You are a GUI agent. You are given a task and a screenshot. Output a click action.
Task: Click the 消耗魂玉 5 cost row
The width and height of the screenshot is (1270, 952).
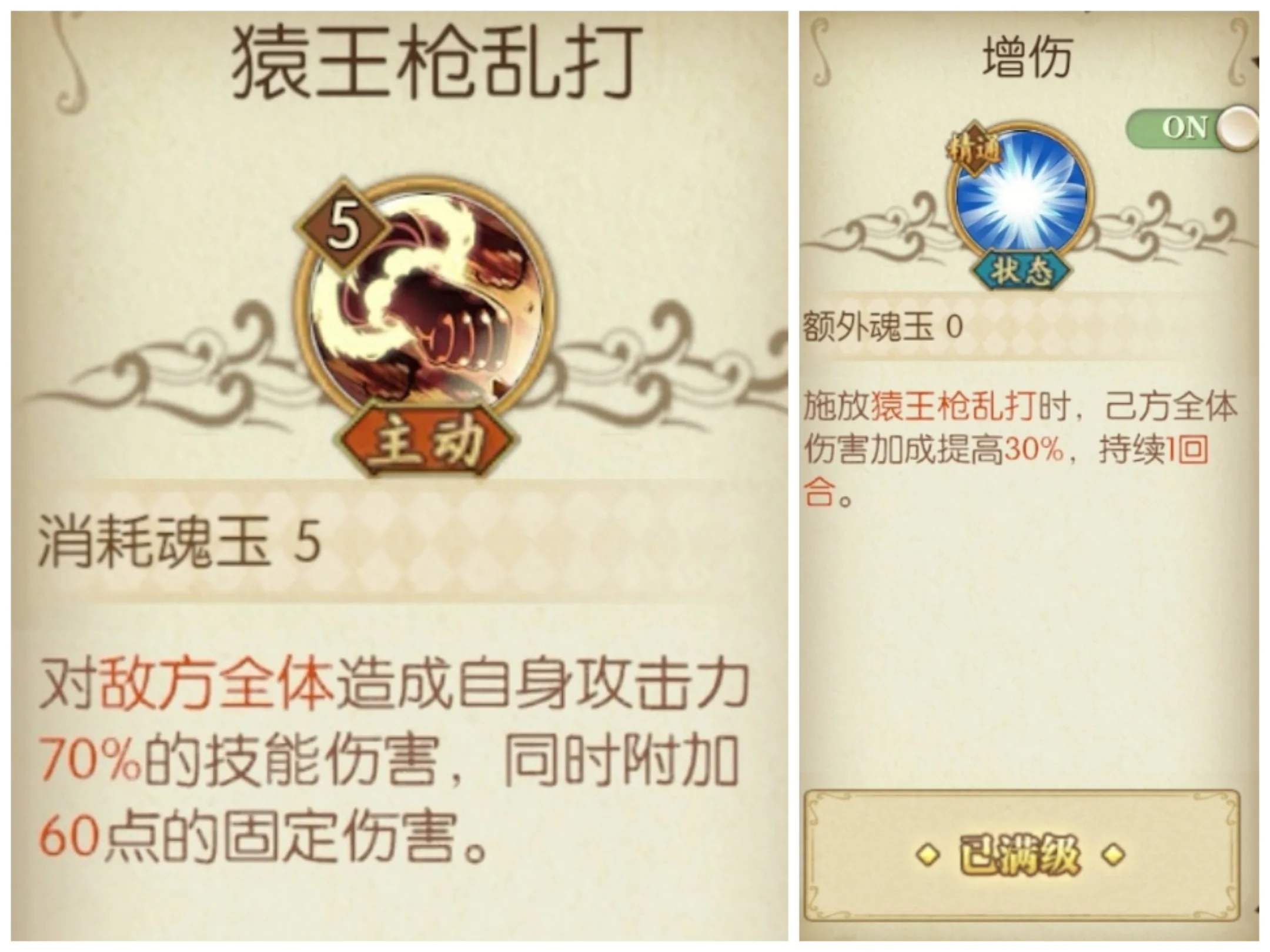(x=401, y=541)
